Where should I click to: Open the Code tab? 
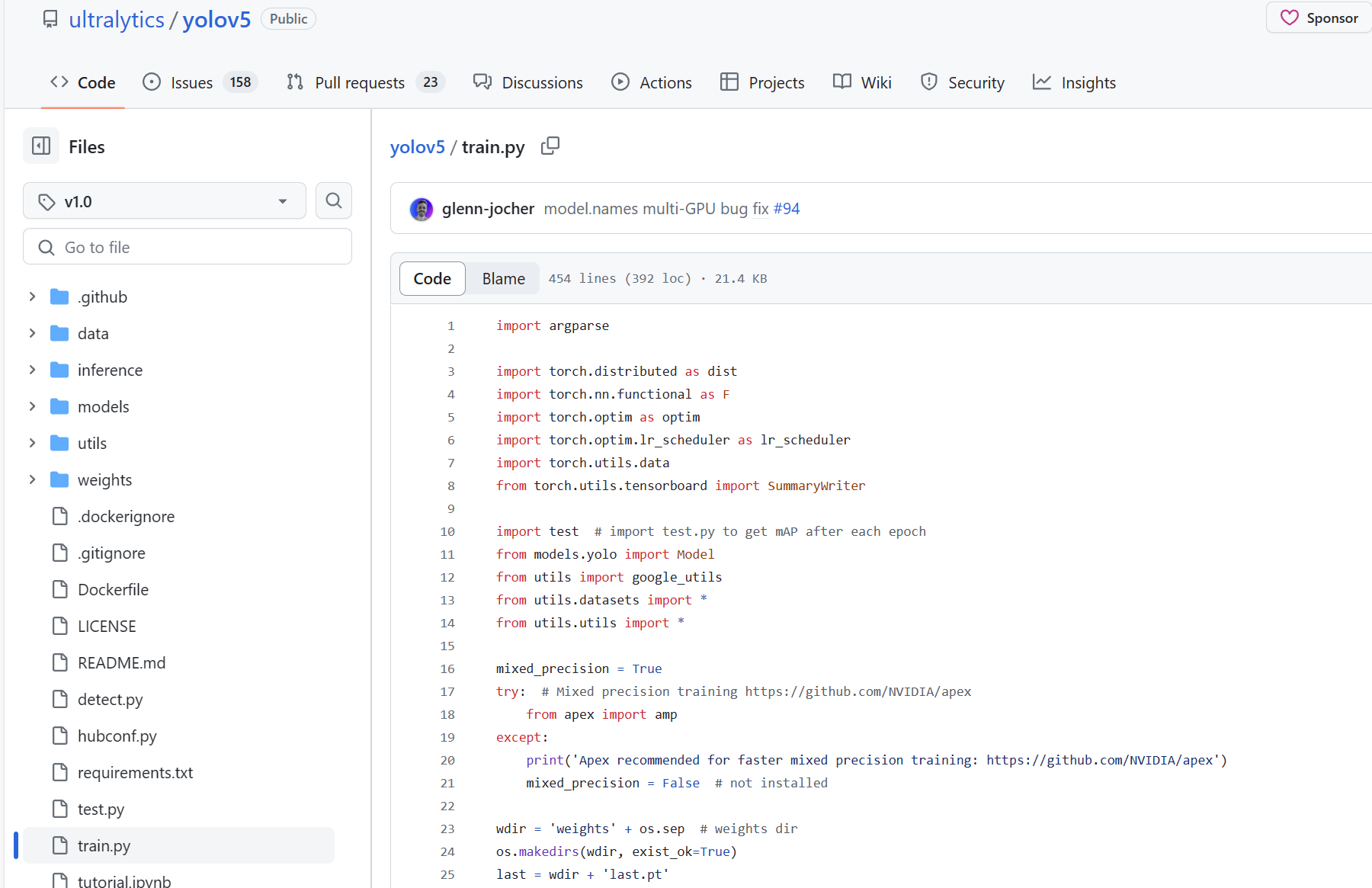point(83,82)
